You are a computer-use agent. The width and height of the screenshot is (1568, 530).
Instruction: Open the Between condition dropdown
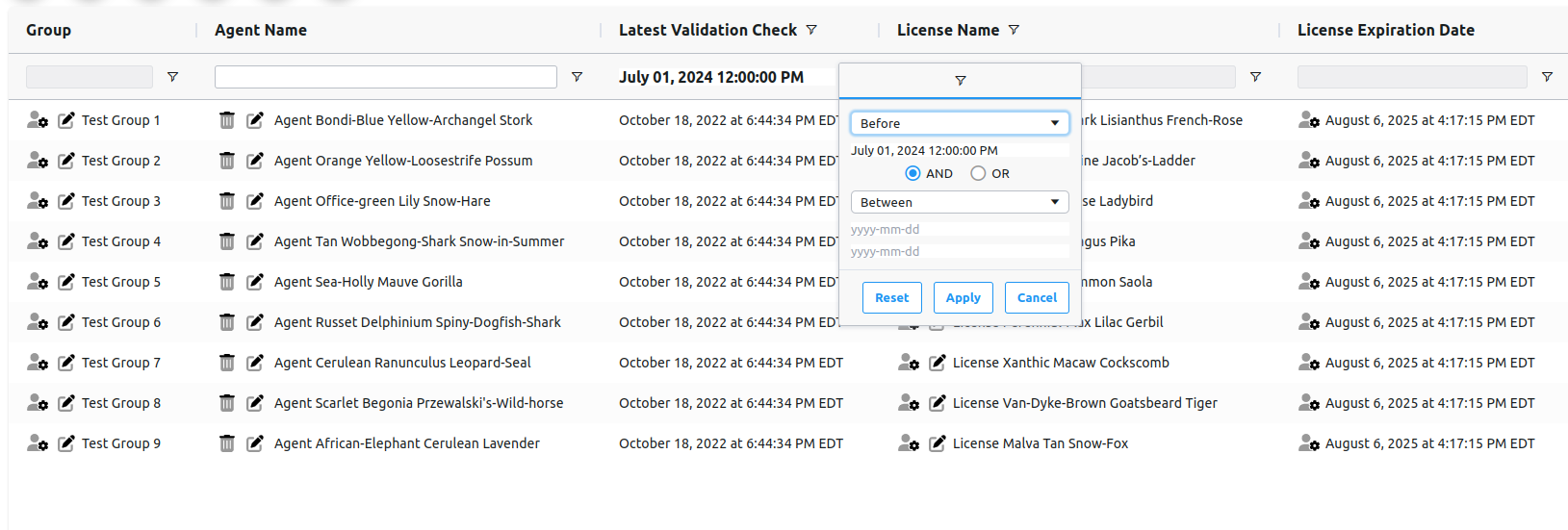click(x=960, y=202)
